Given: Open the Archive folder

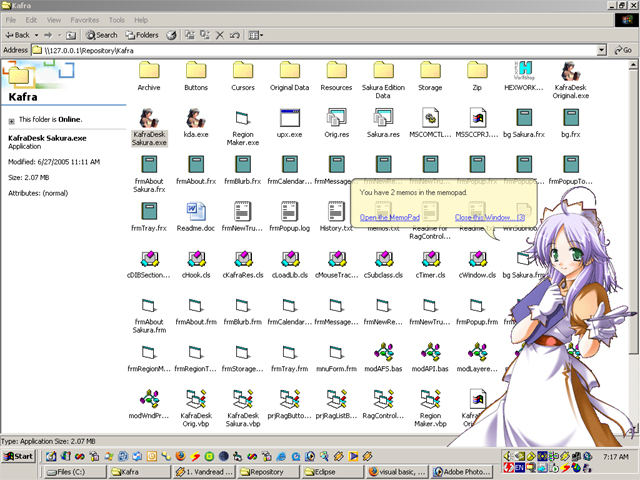Looking at the screenshot, I should 149,70.
